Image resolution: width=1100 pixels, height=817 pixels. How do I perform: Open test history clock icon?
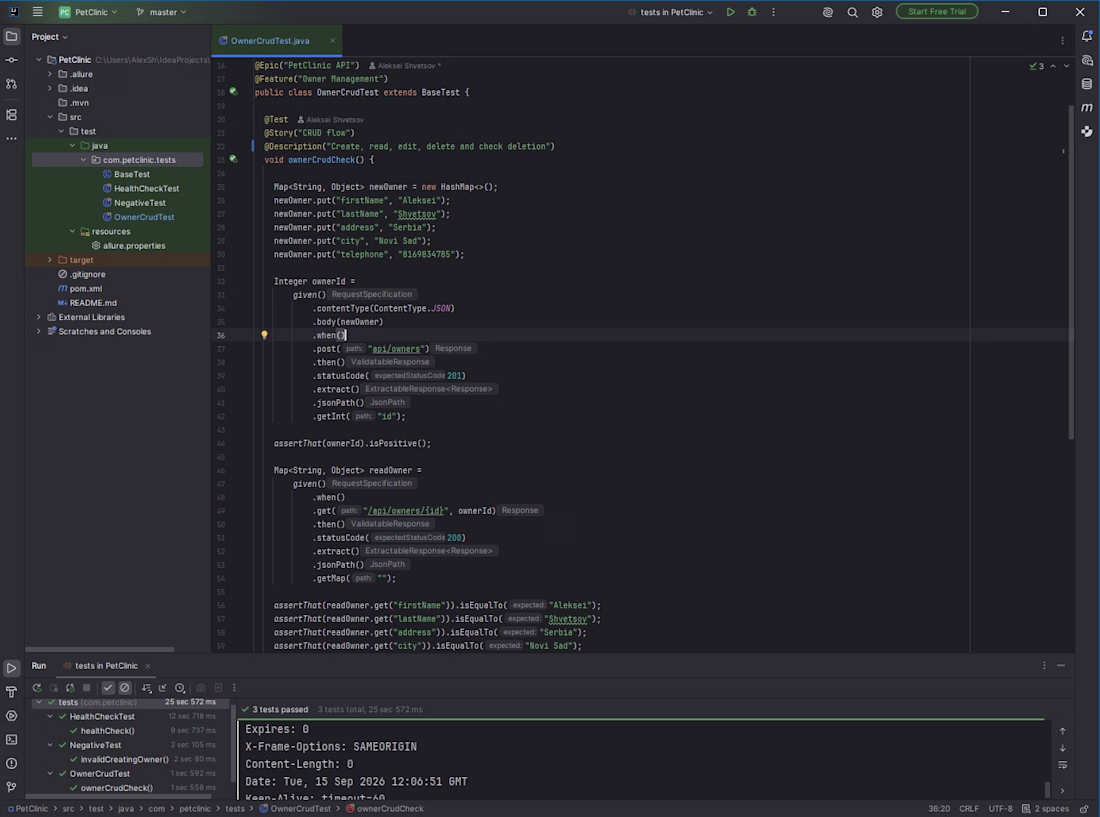(x=180, y=688)
